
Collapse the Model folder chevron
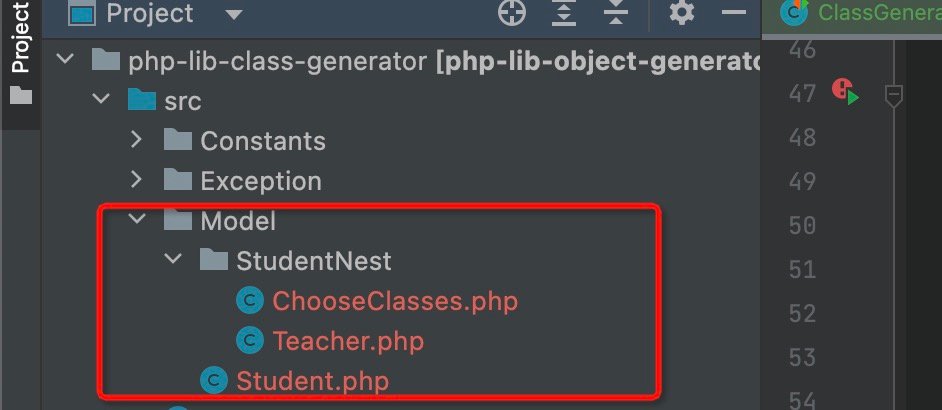pyautogui.click(x=137, y=221)
